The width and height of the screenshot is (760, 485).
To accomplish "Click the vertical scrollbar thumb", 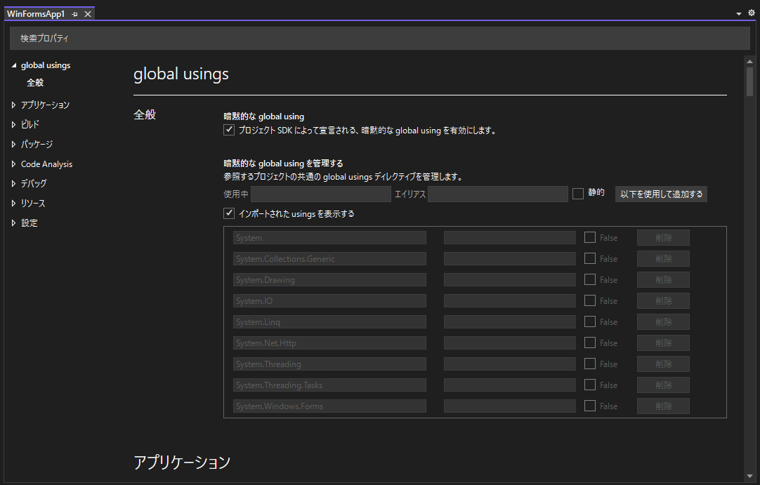I will 750,82.
